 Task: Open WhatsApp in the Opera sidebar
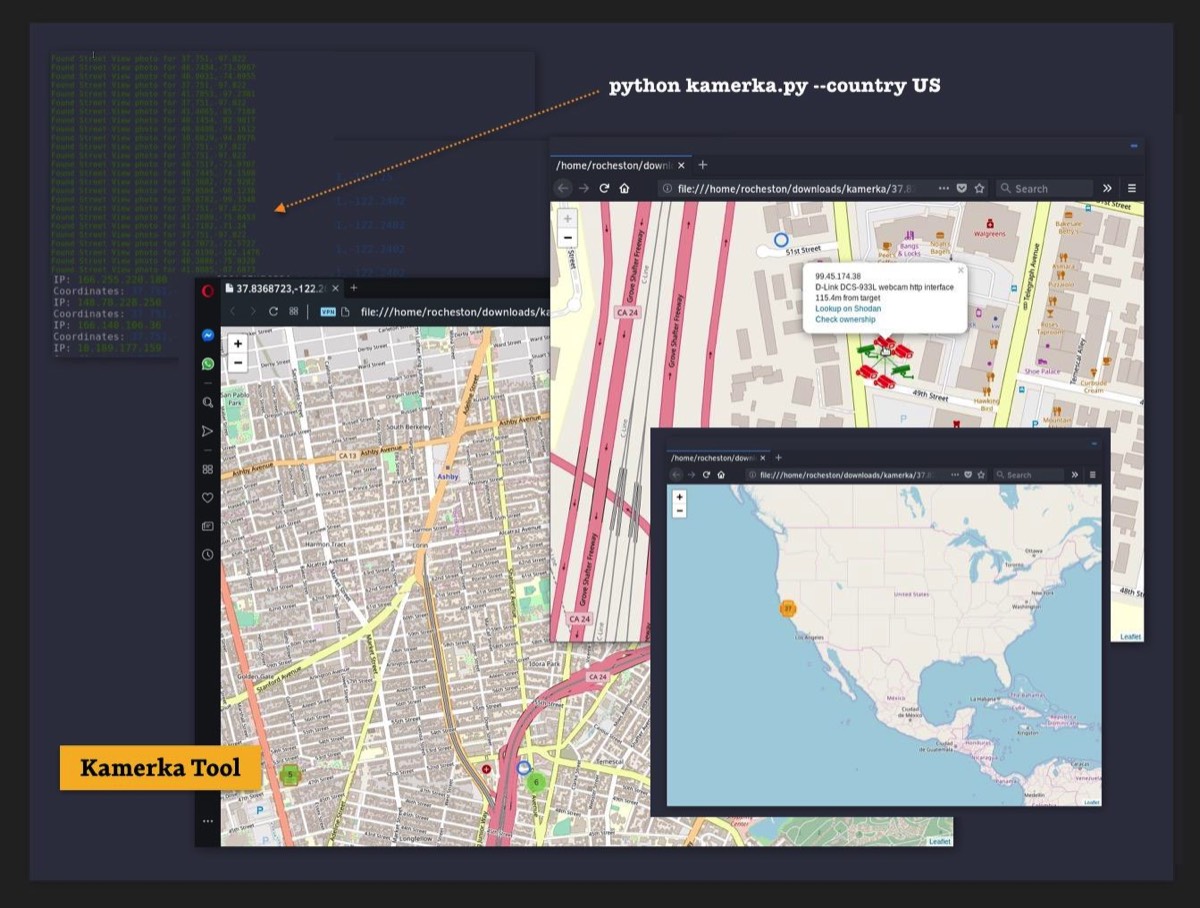point(208,364)
